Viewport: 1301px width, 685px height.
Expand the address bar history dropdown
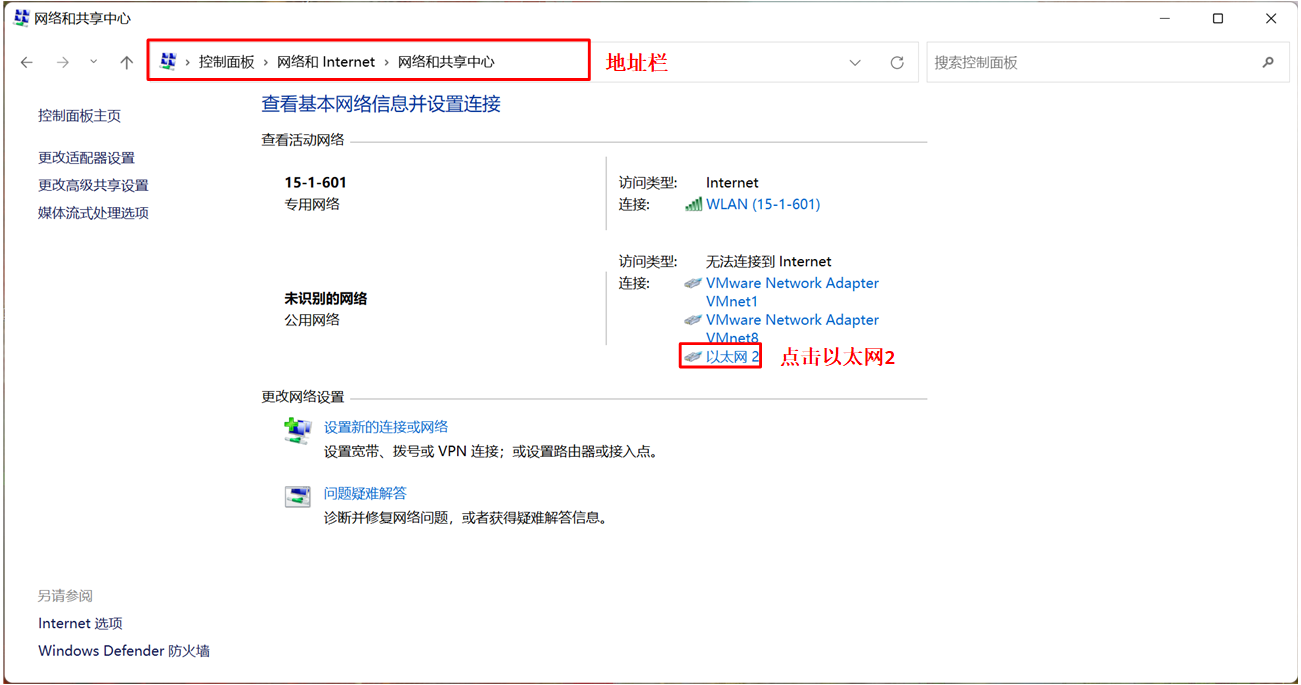click(x=855, y=62)
